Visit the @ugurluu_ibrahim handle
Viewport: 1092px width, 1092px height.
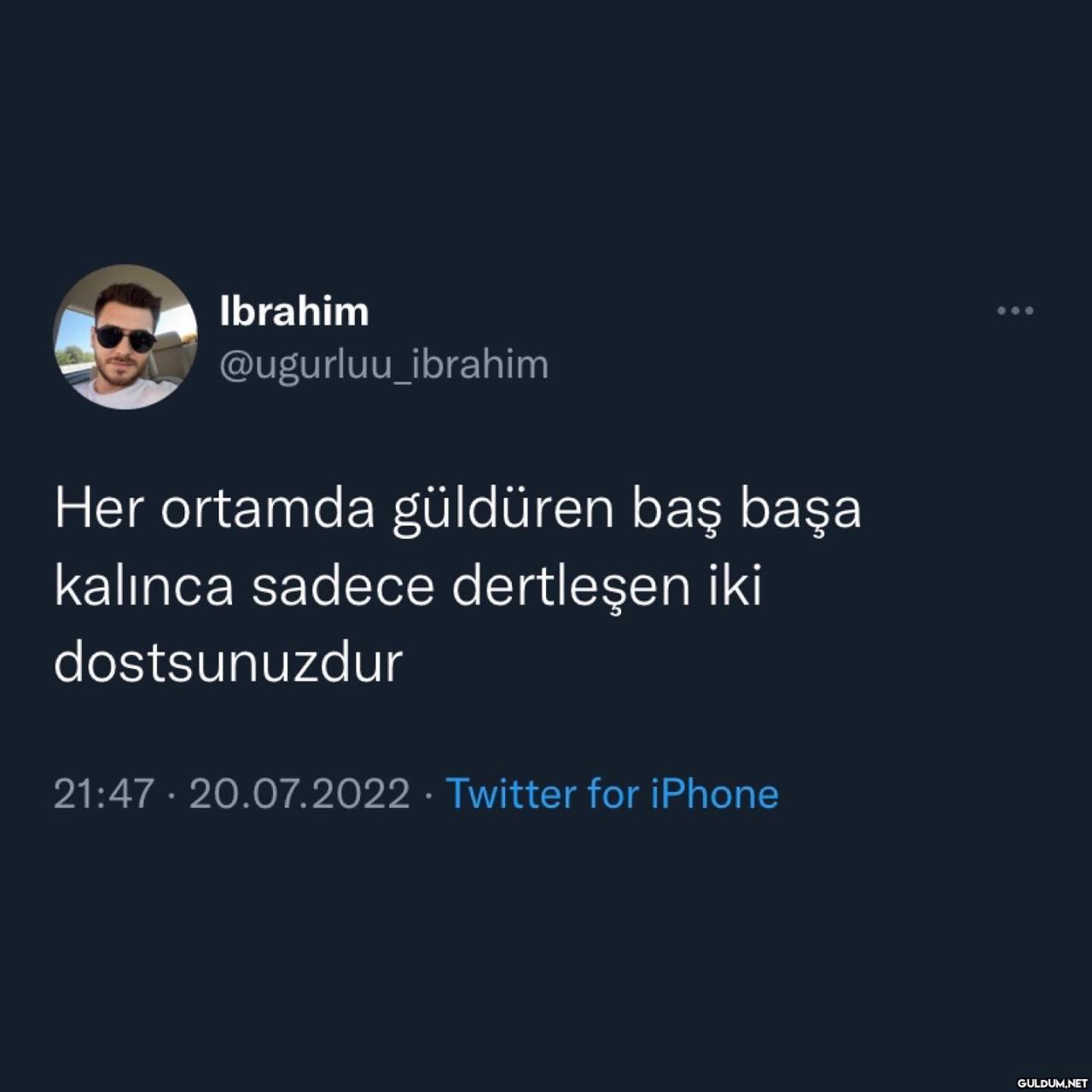click(x=384, y=365)
